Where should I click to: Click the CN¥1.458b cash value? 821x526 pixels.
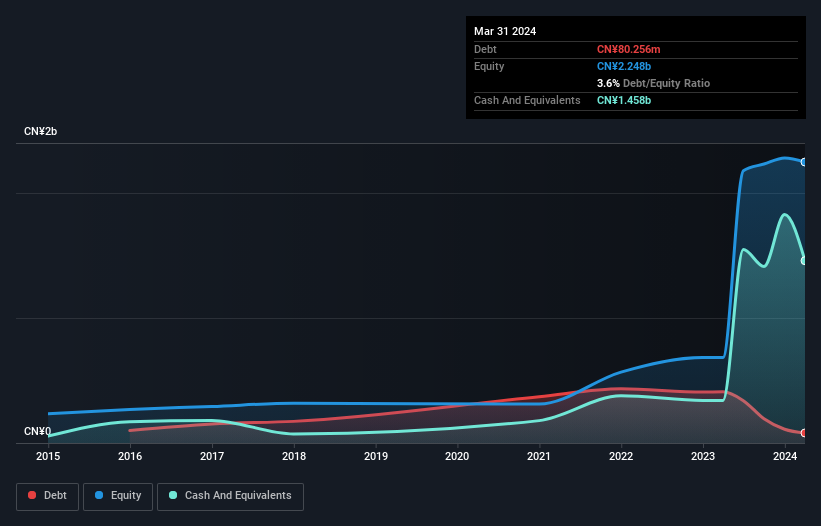click(624, 100)
